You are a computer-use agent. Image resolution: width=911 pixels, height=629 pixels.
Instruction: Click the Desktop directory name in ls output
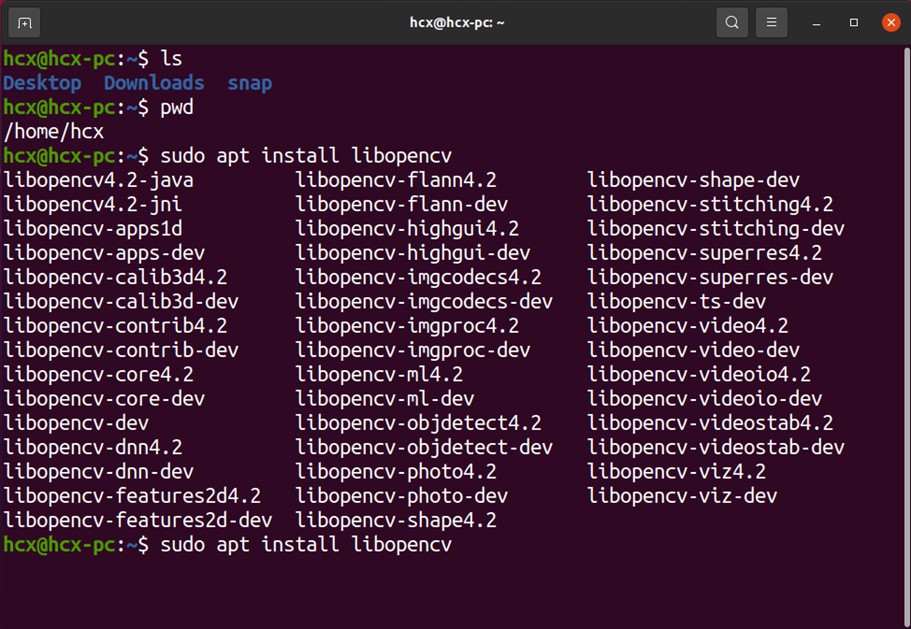(x=42, y=83)
